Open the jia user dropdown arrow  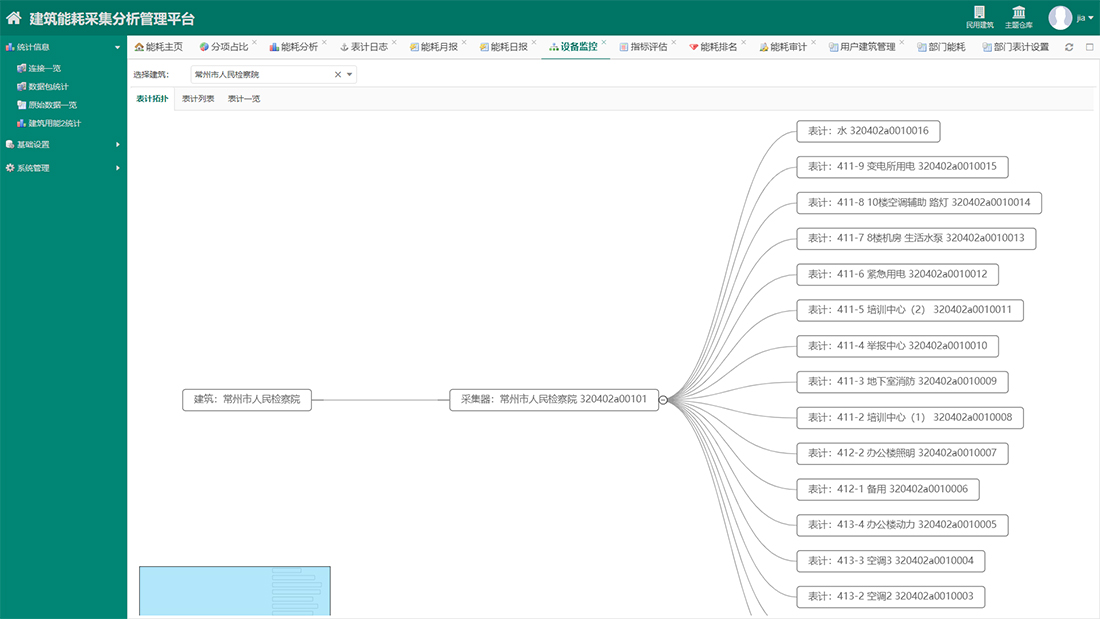1091,18
